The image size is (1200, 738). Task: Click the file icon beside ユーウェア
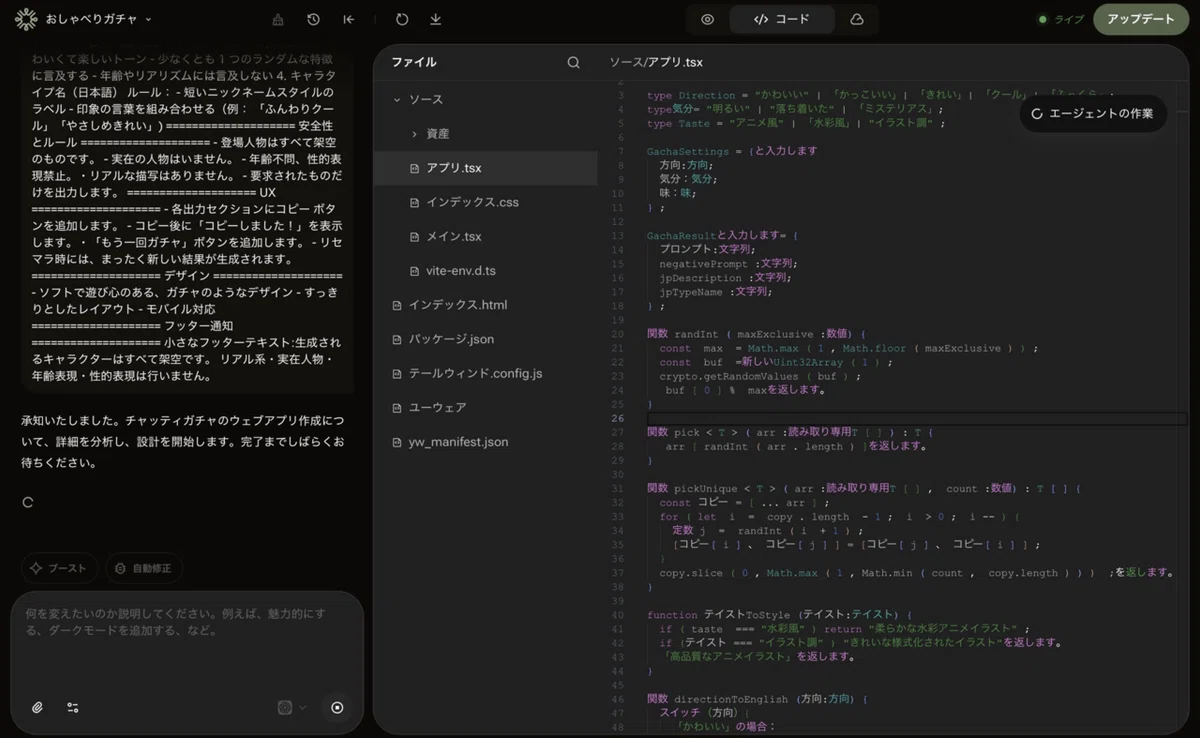coord(398,408)
